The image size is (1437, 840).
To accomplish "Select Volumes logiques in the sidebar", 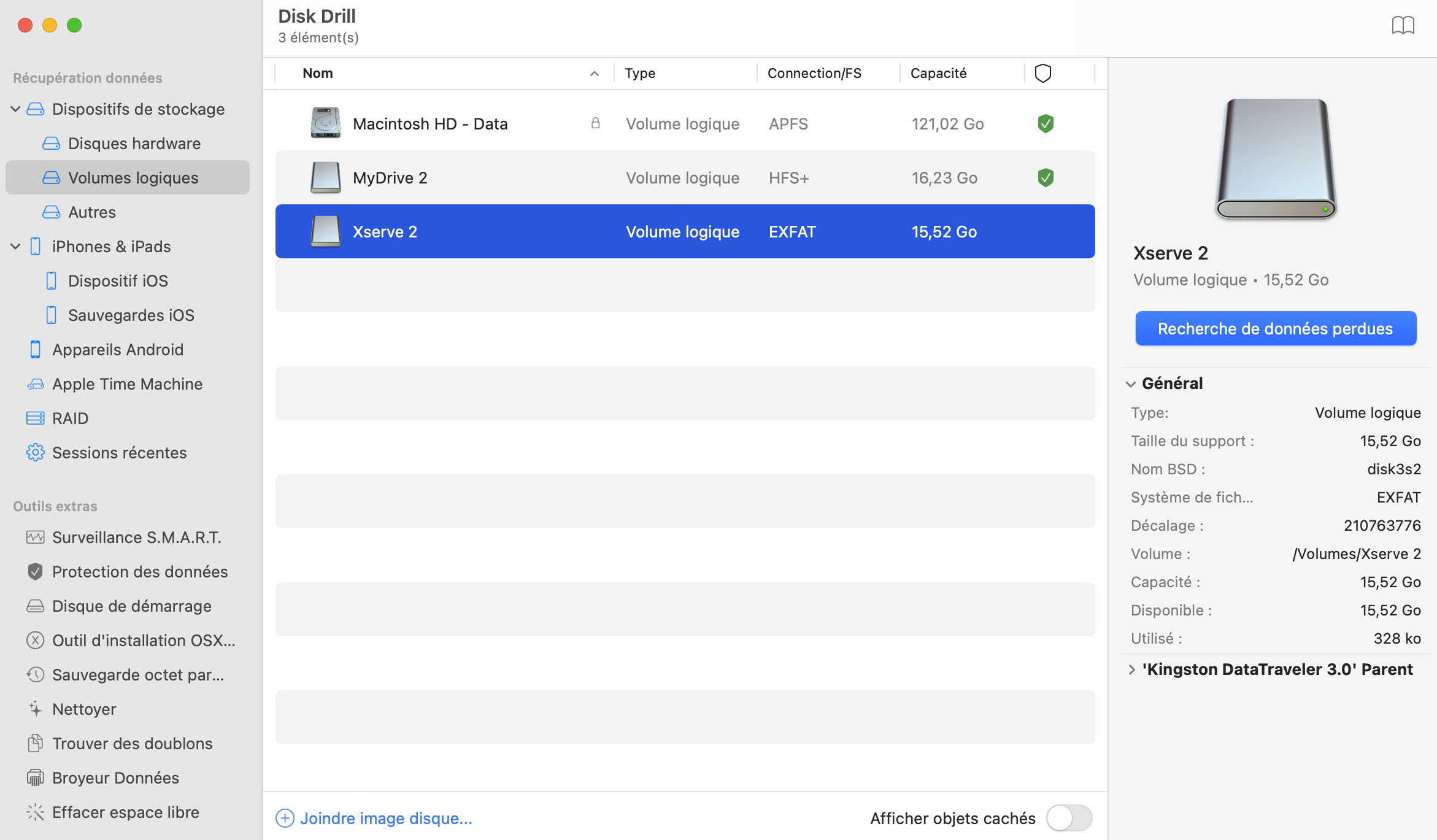I will click(x=128, y=177).
